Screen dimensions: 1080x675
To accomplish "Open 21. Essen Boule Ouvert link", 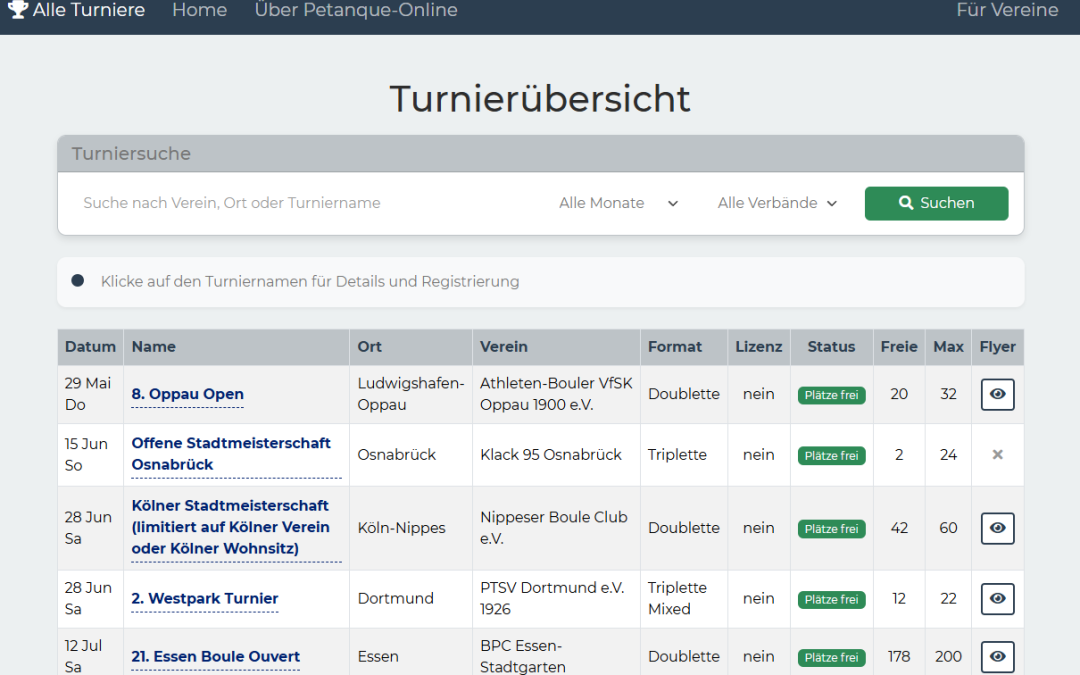I will click(216, 656).
